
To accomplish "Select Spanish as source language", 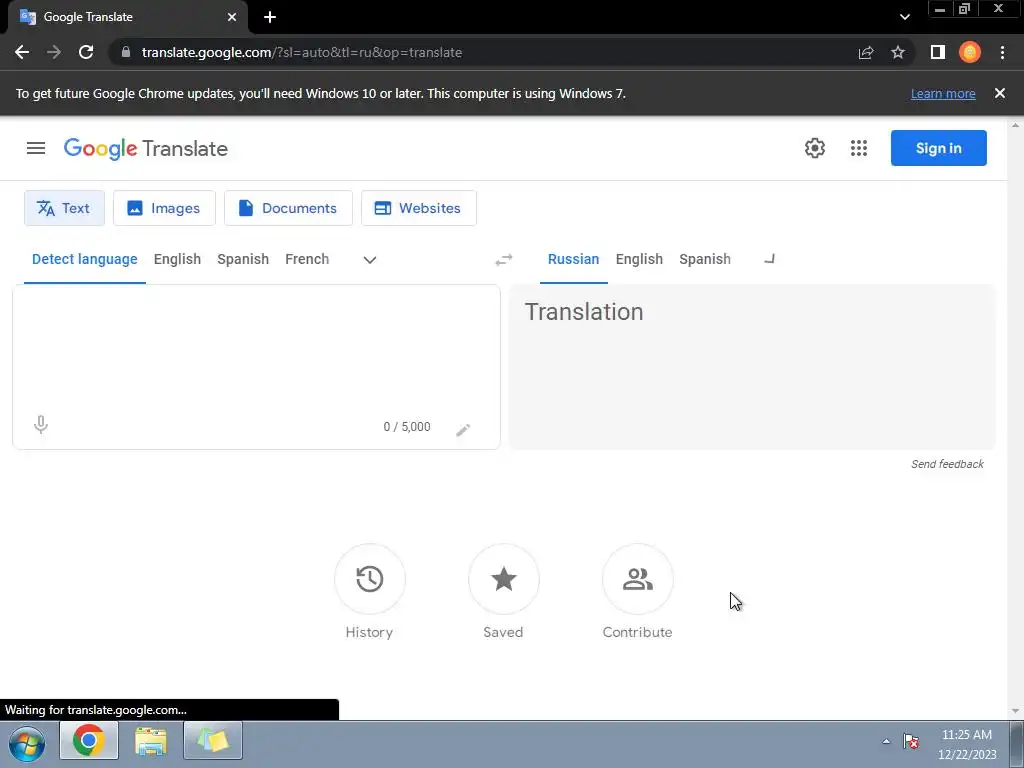I will (243, 259).
